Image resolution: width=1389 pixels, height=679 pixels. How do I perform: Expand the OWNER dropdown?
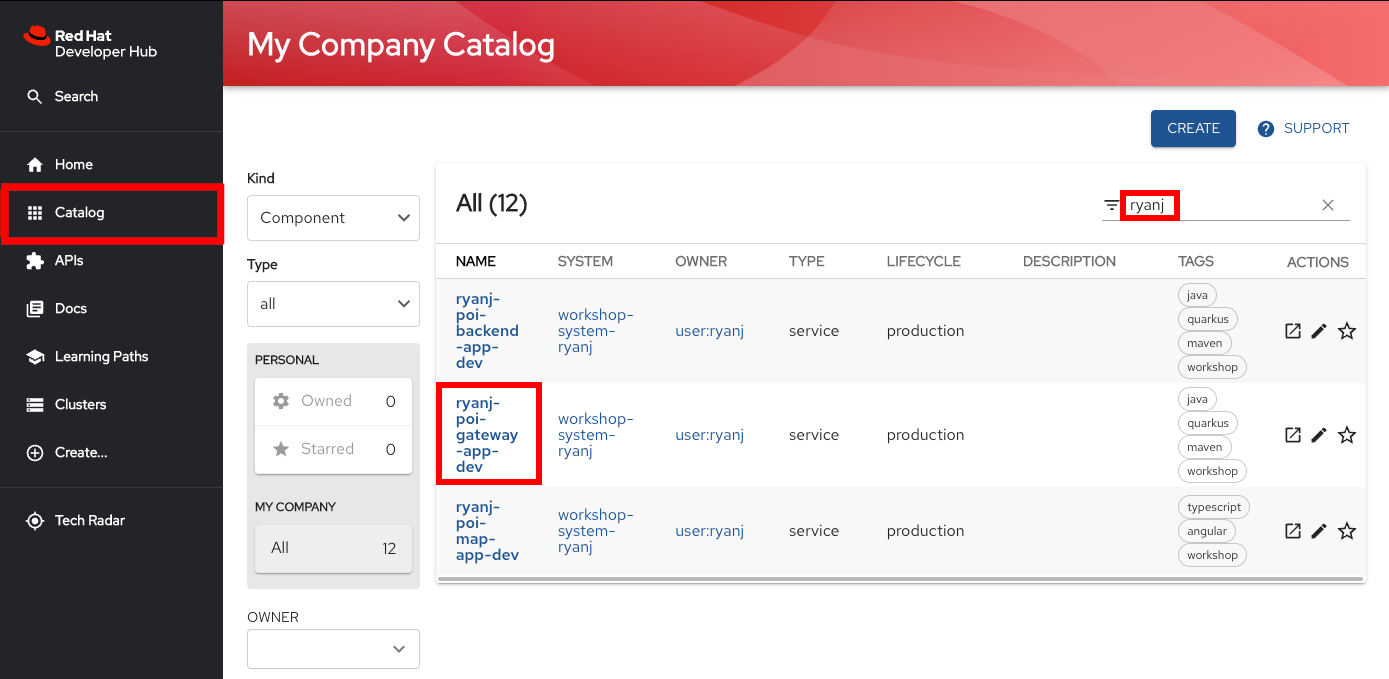(x=333, y=649)
